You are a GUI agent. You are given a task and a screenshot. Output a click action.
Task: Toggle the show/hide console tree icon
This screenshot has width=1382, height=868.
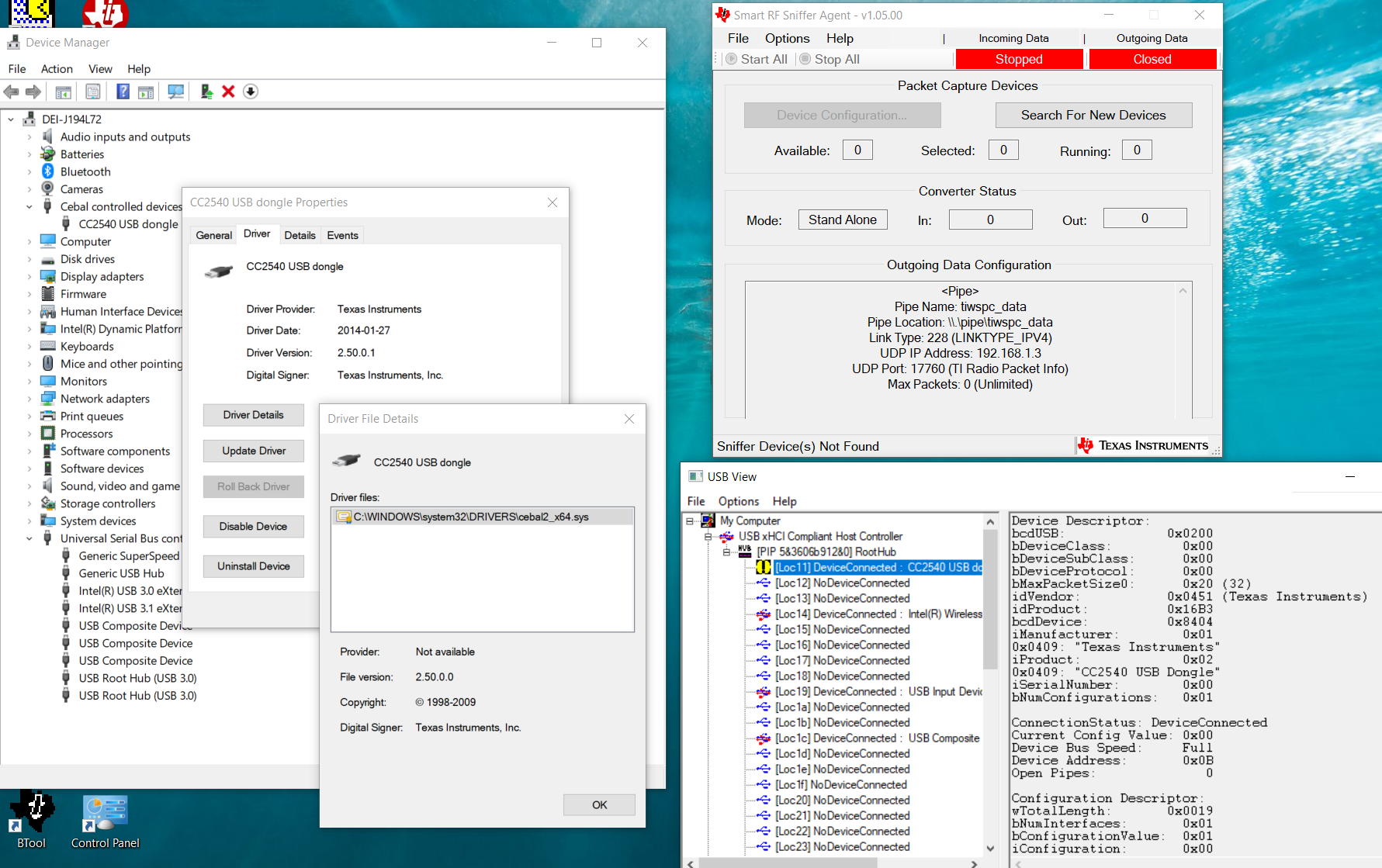pos(64,92)
